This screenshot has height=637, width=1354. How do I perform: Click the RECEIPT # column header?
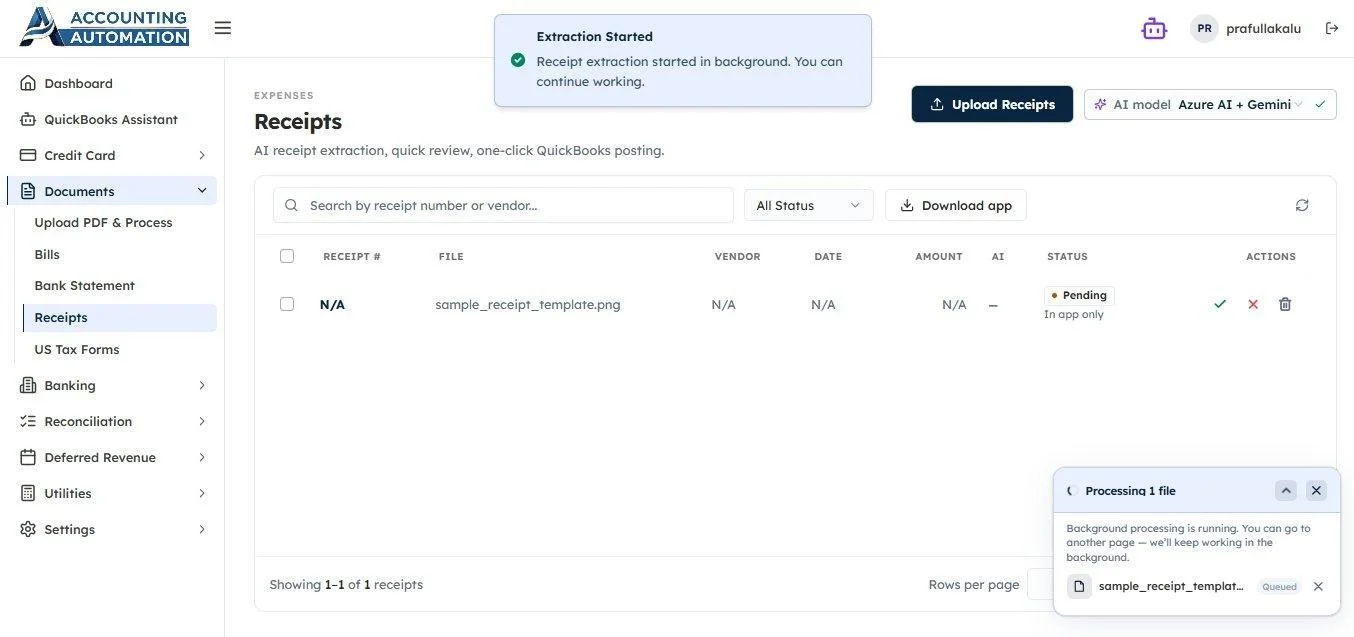pyautogui.click(x=352, y=257)
